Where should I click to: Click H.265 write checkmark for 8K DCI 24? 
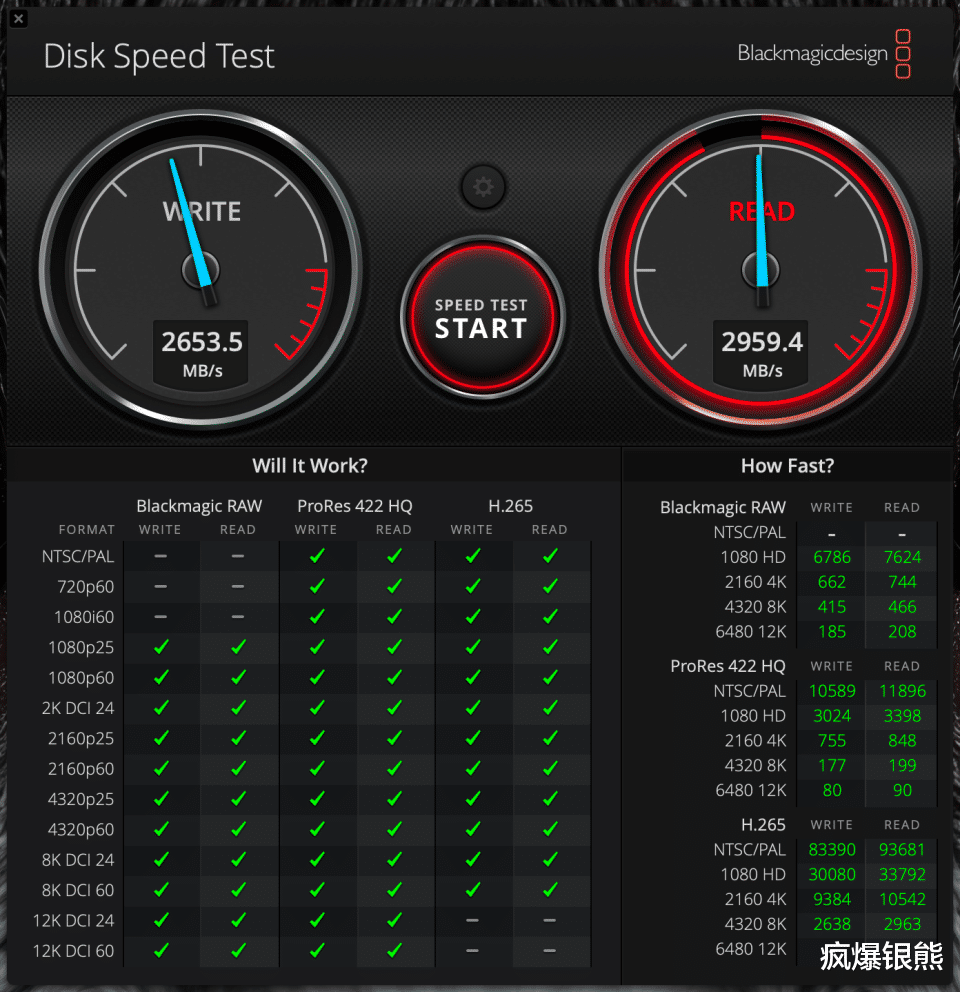[x=473, y=860]
